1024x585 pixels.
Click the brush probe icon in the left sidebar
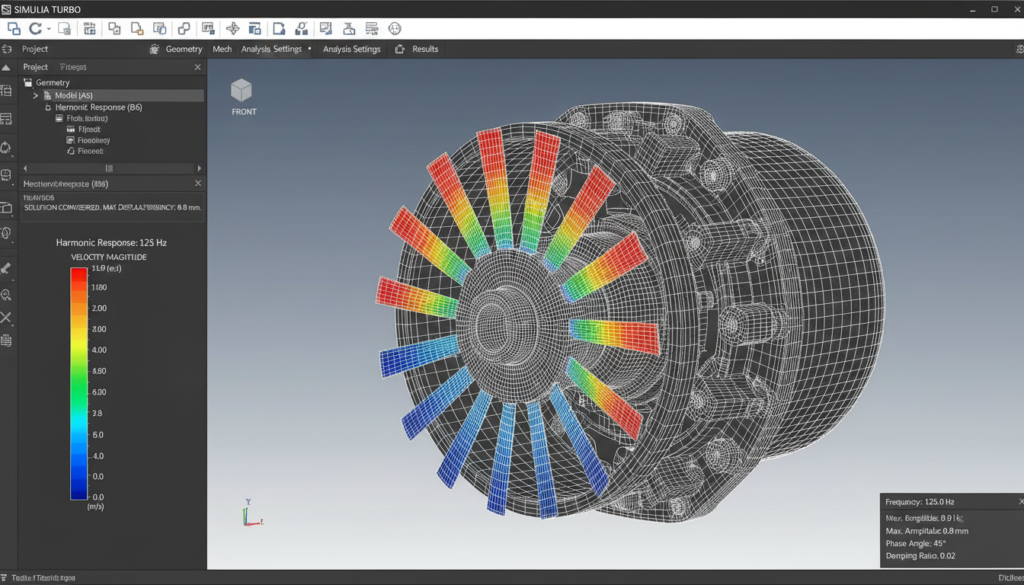(x=6, y=268)
